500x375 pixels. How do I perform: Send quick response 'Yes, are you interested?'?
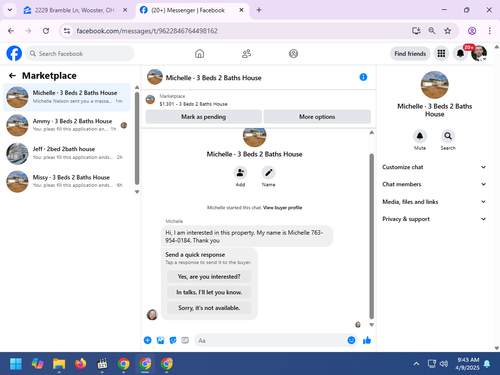[209, 276]
